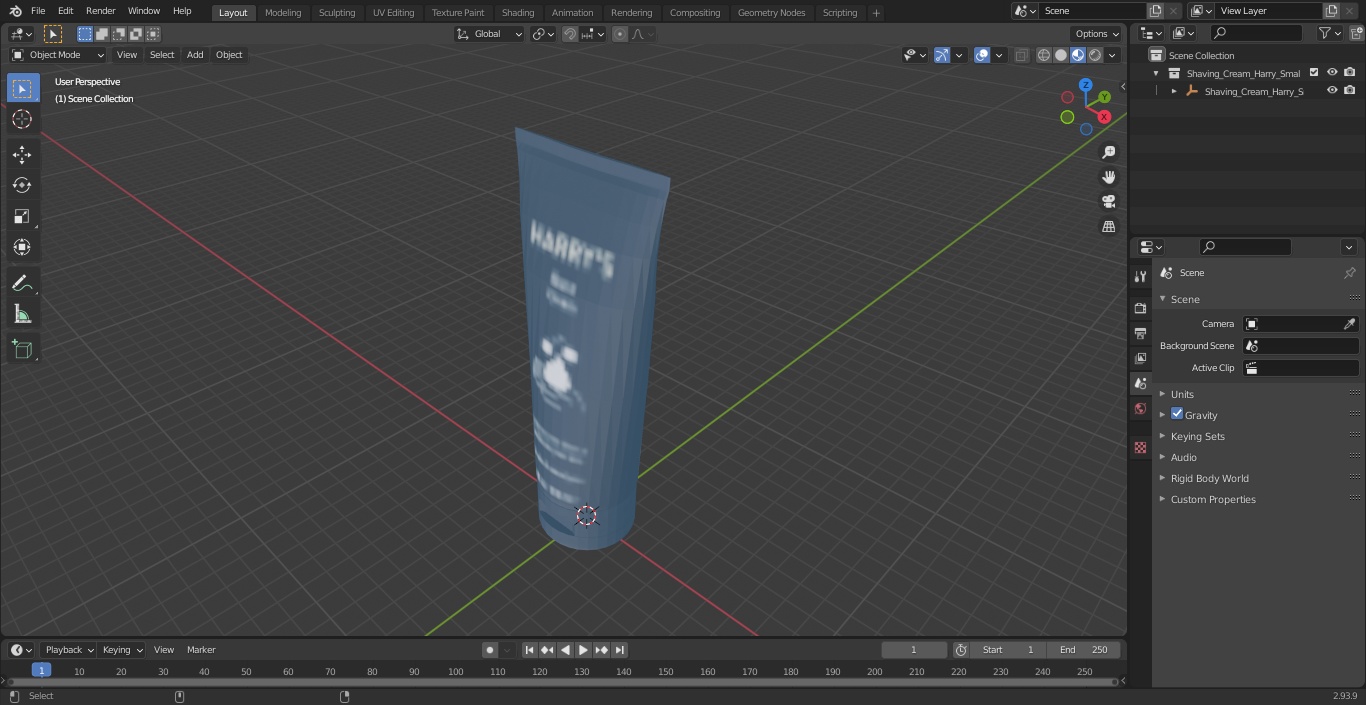Open the Output properties tab
Screen dimensions: 1366x705
pos(1140,333)
